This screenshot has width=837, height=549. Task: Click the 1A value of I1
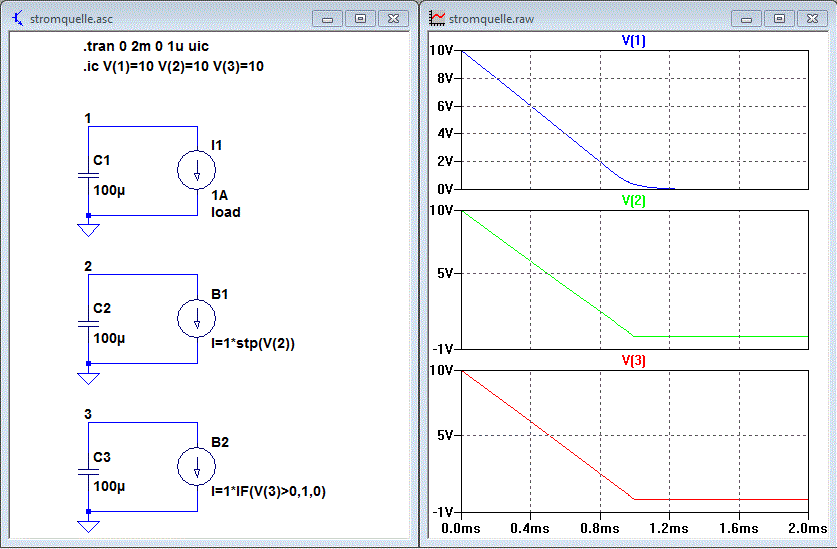point(219,195)
